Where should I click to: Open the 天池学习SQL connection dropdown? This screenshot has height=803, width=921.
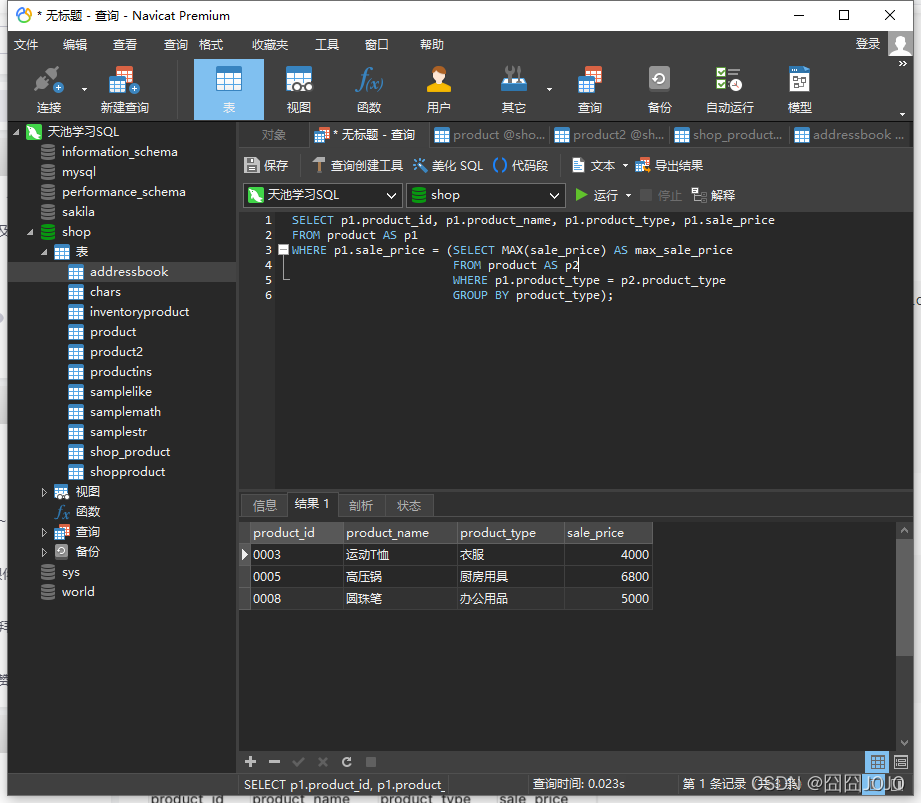click(322, 195)
